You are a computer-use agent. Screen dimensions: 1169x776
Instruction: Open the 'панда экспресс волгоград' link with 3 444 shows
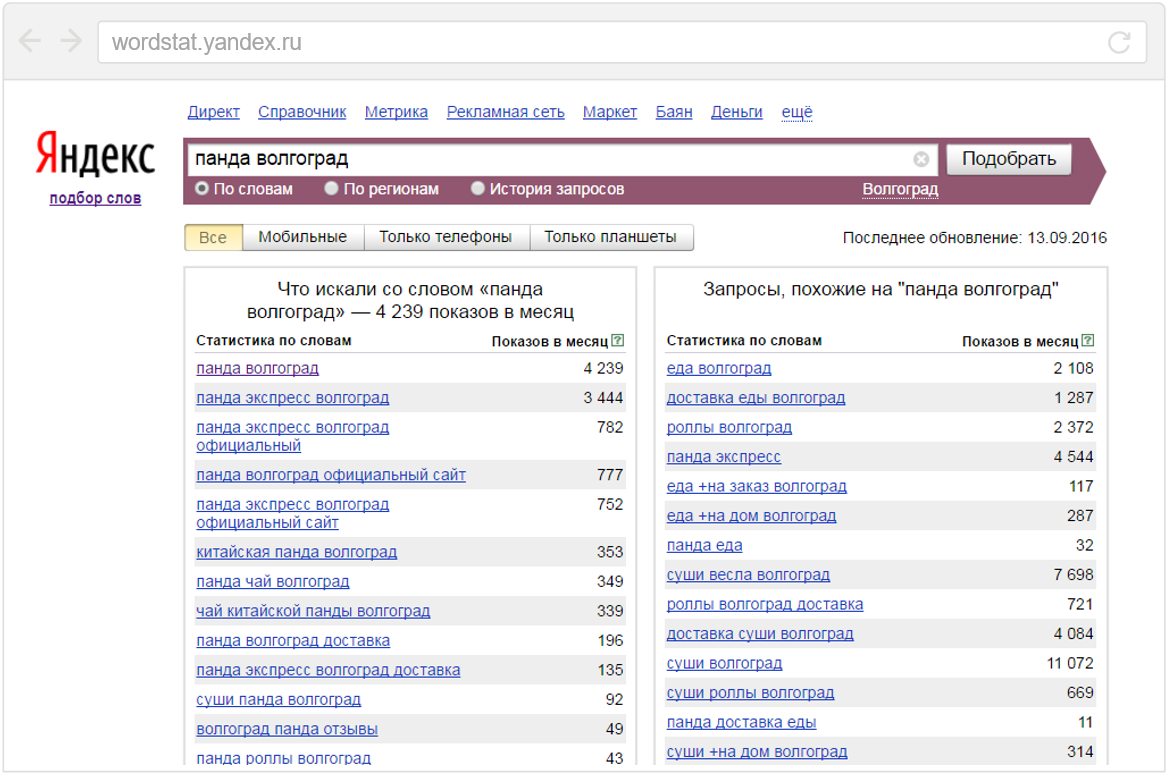tap(292, 398)
